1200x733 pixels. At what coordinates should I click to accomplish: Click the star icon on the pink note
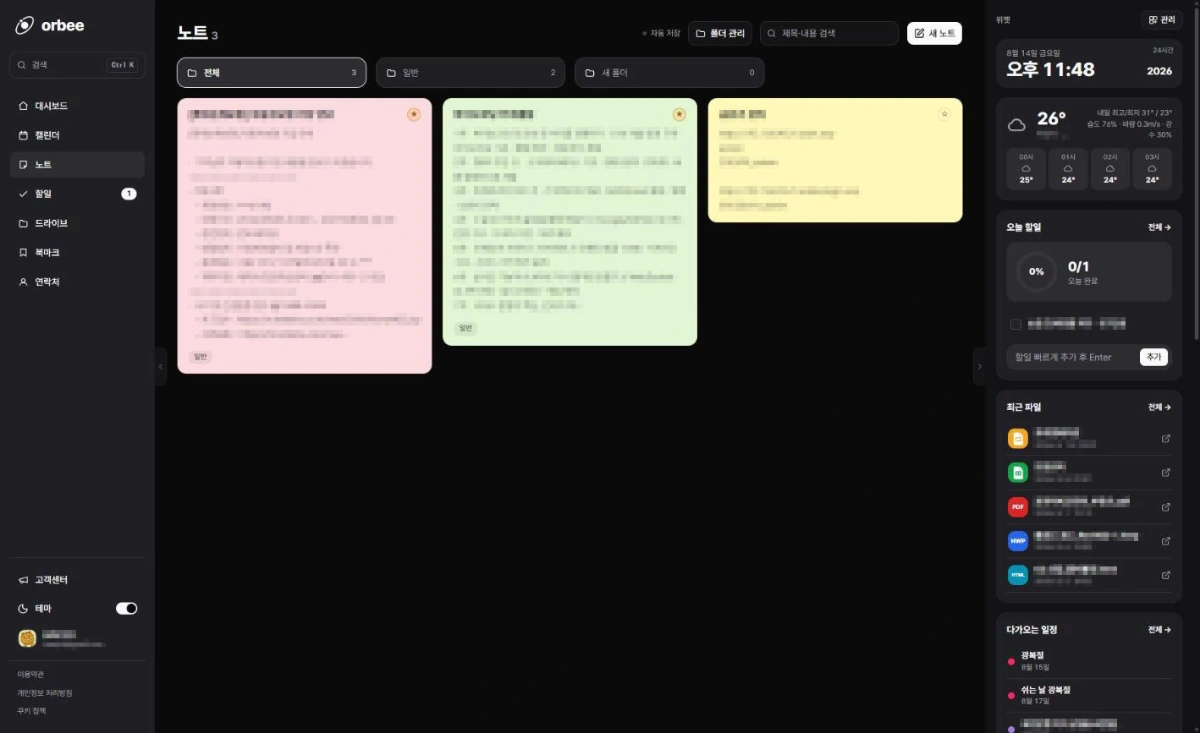[414, 115]
